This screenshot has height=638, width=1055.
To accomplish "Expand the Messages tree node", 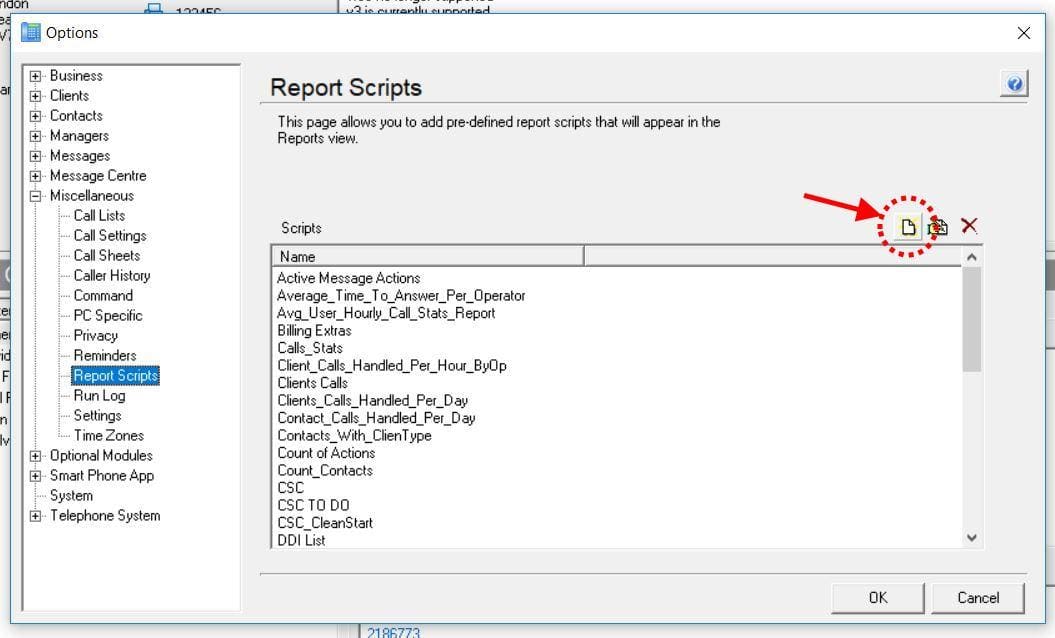I will [x=36, y=156].
